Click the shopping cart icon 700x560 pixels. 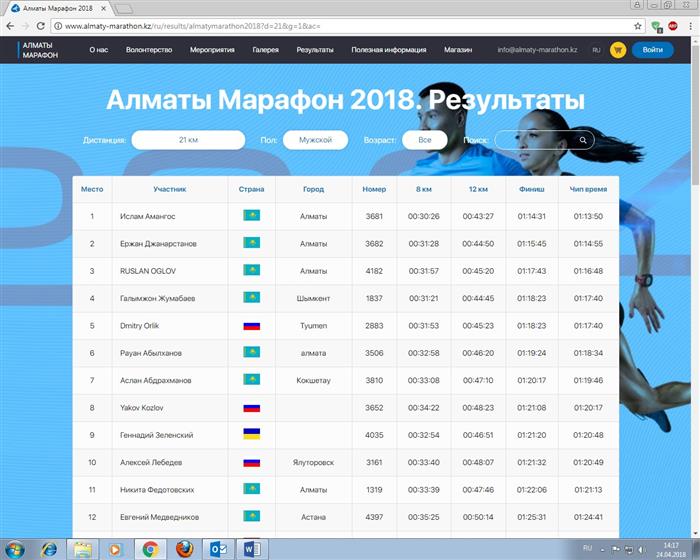click(617, 49)
